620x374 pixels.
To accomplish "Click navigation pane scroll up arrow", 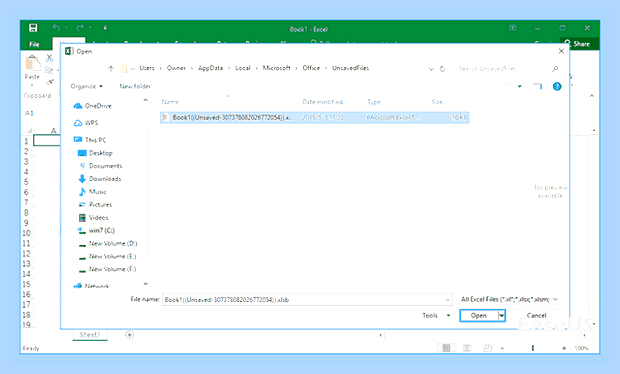I will [x=146, y=100].
